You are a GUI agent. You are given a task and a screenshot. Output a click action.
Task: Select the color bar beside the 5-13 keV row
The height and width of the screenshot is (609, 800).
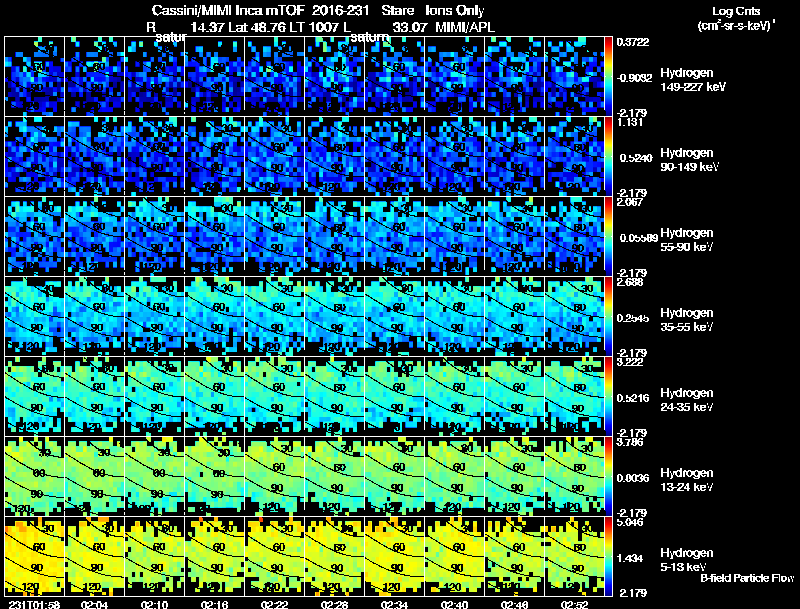click(x=608, y=556)
